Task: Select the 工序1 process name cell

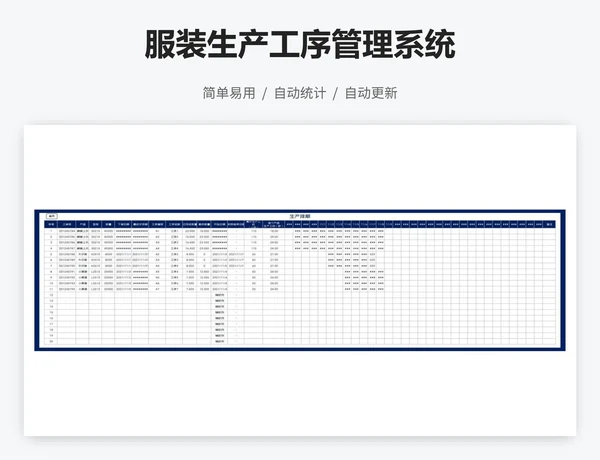Action: [174, 231]
